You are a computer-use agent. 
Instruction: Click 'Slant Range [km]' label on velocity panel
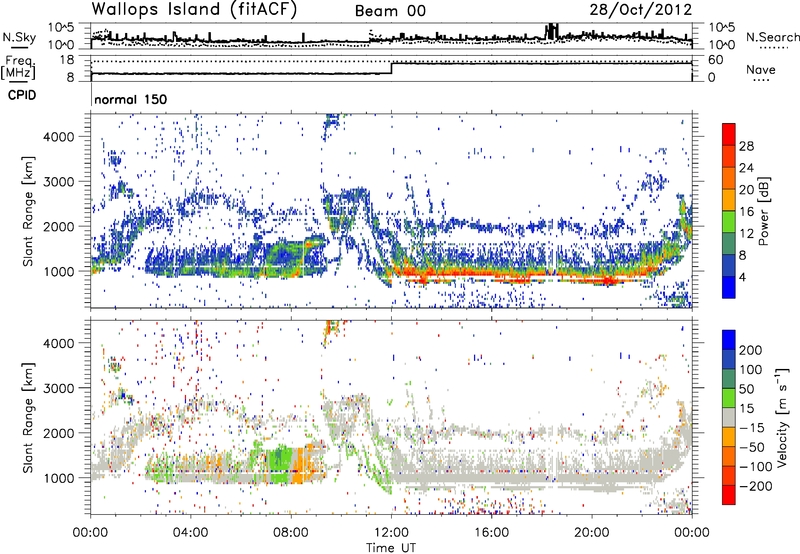(x=28, y=418)
